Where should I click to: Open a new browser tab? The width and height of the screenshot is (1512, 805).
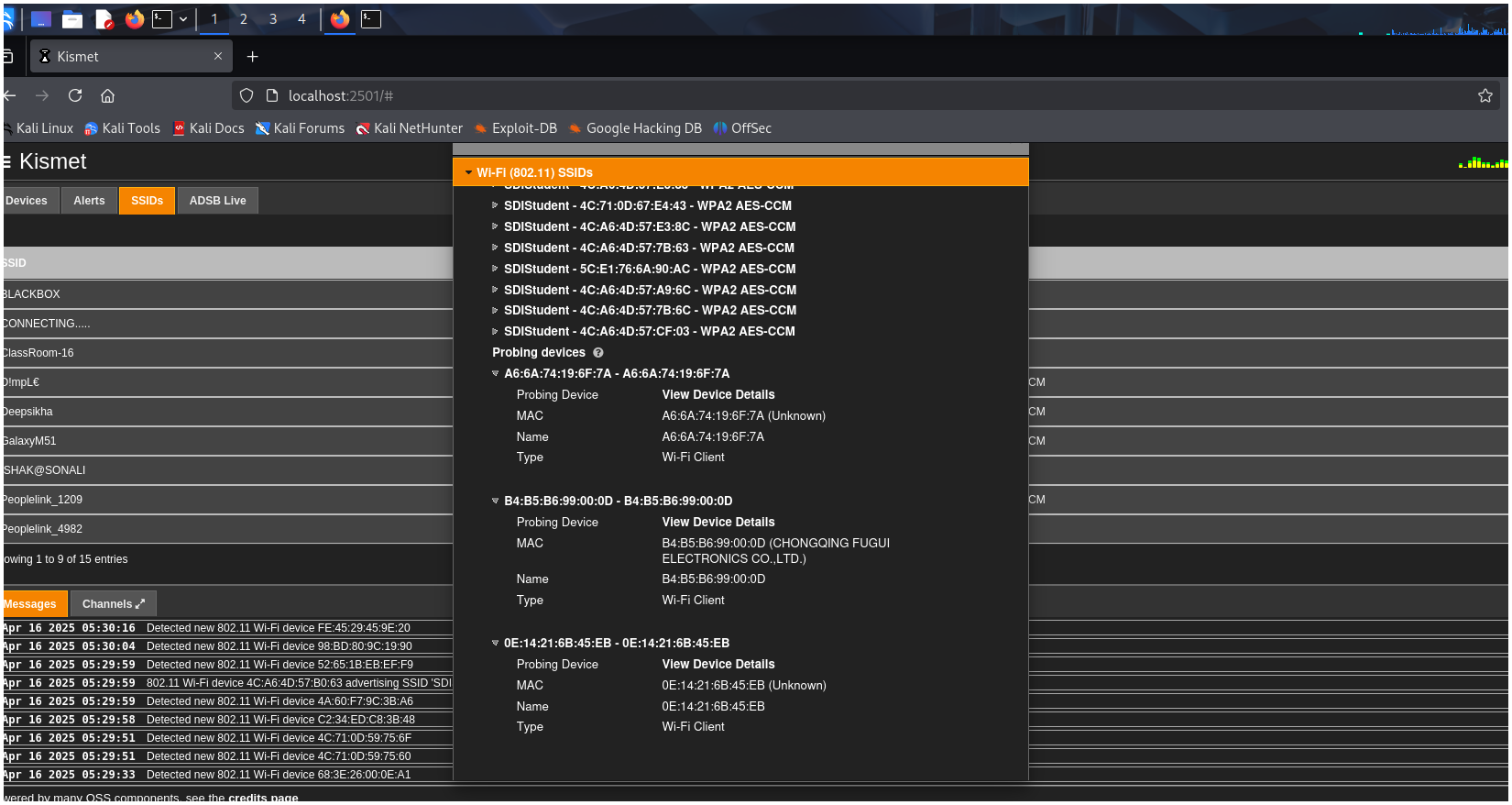point(253,57)
